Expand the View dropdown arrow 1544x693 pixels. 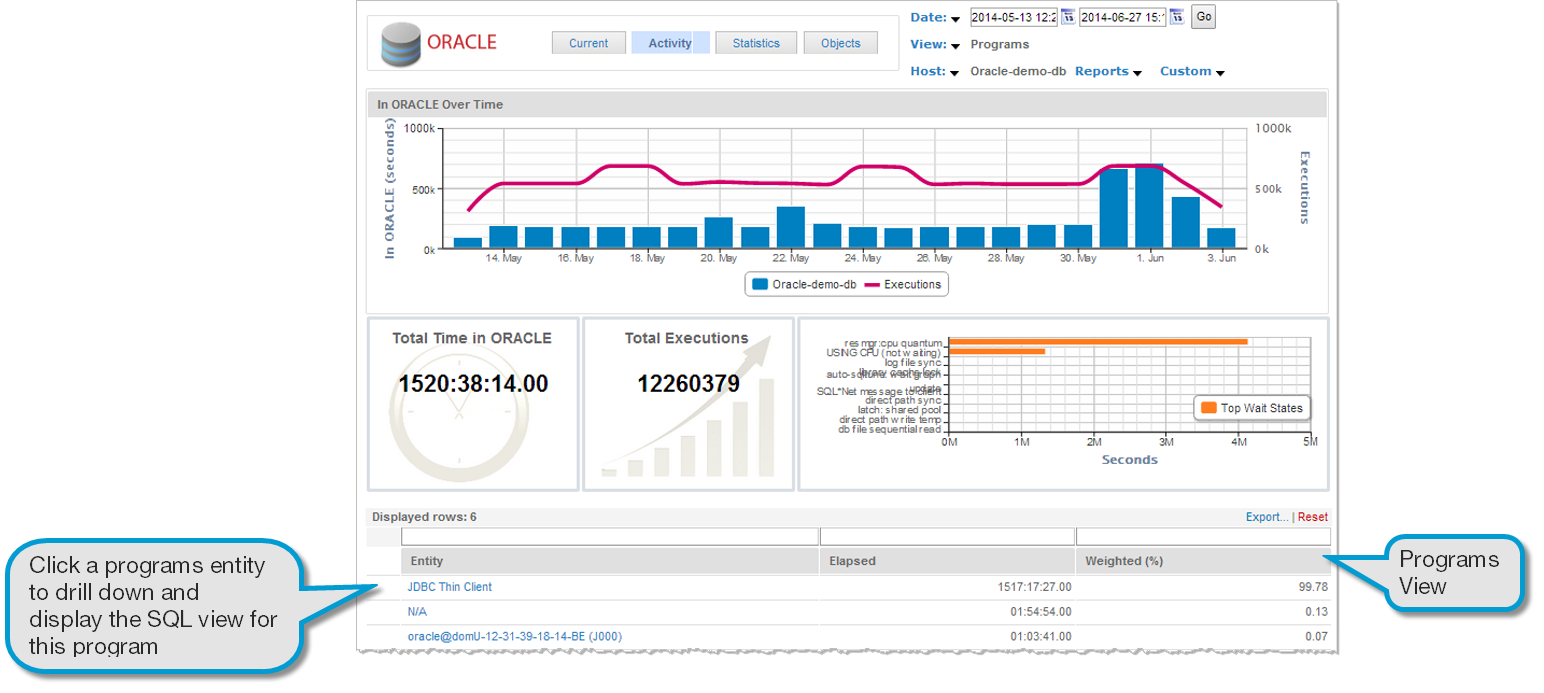955,46
